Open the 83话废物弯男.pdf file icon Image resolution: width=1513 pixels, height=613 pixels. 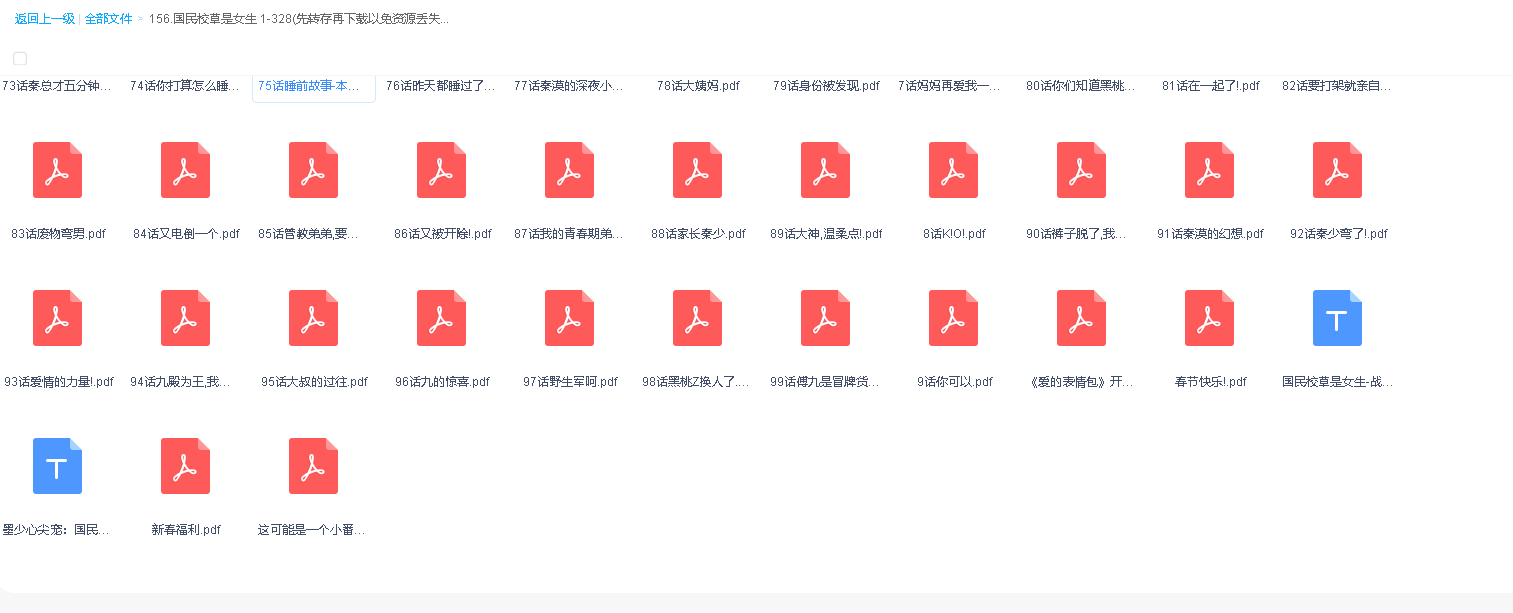pos(58,170)
